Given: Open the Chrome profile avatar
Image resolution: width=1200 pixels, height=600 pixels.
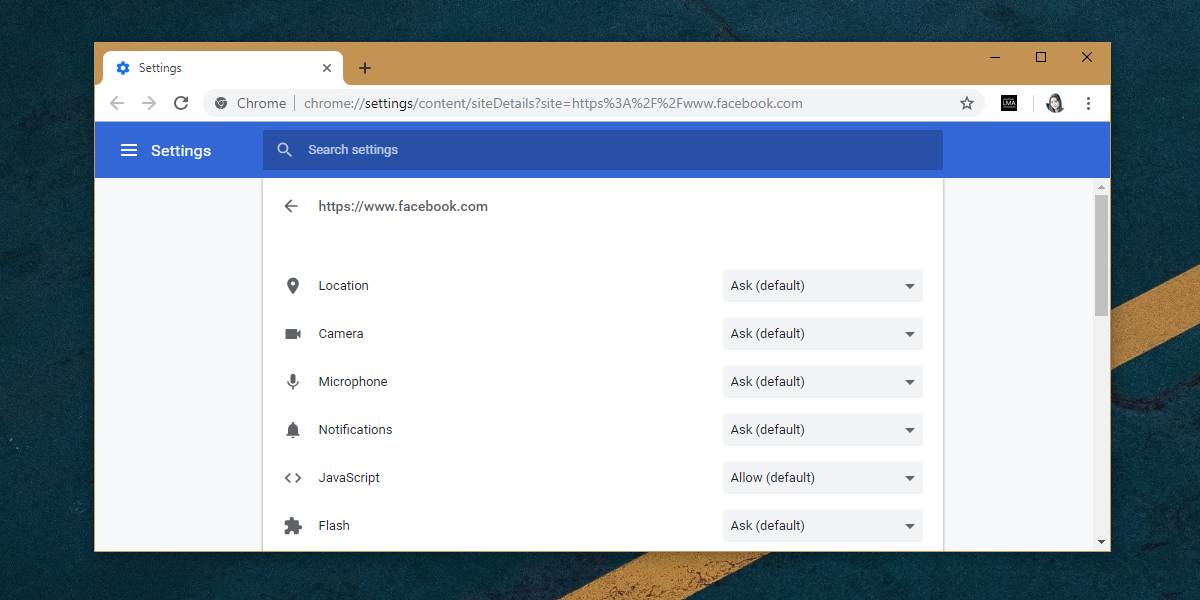Looking at the screenshot, I should [x=1055, y=103].
